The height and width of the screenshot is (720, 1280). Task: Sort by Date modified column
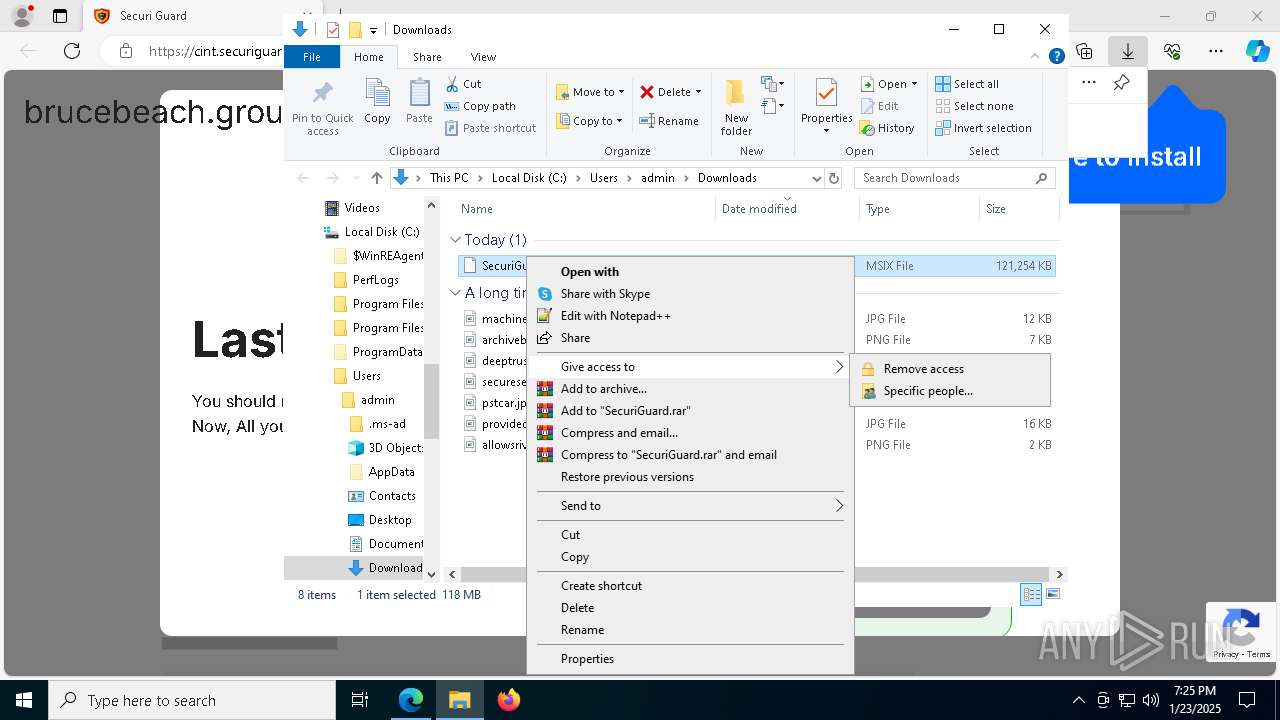click(x=788, y=209)
